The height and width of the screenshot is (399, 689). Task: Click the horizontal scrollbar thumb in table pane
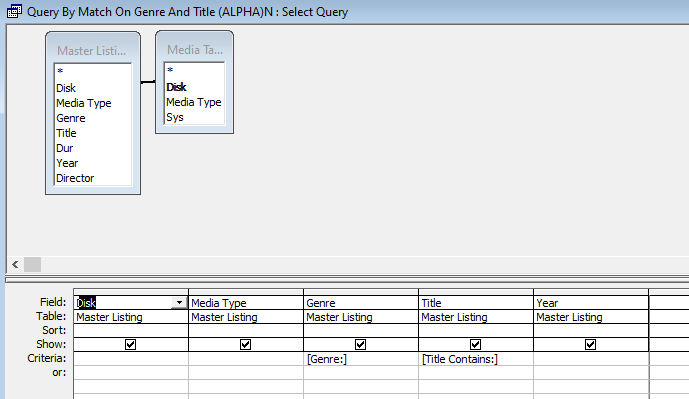(x=33, y=265)
